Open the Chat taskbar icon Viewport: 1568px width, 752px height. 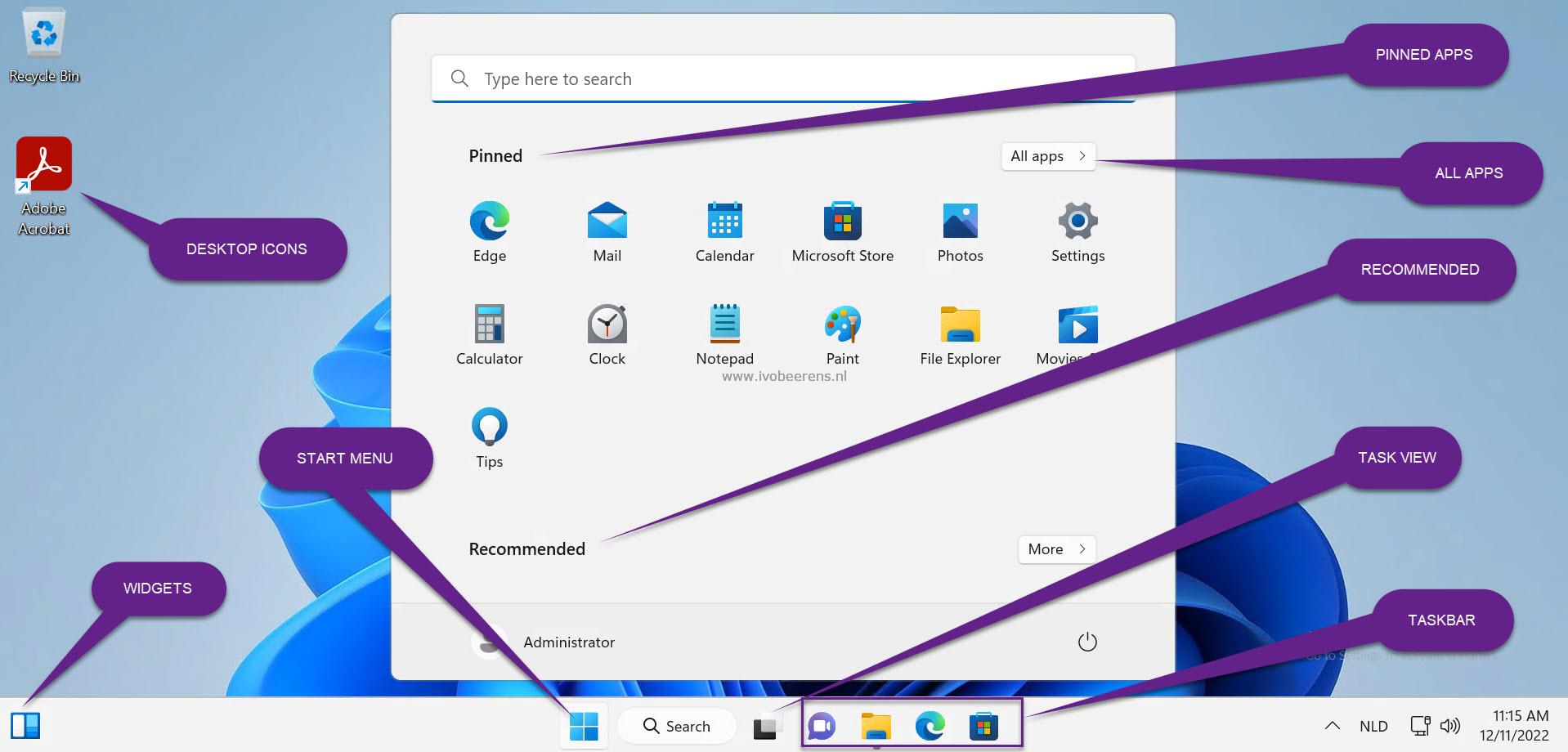pyautogui.click(x=822, y=726)
